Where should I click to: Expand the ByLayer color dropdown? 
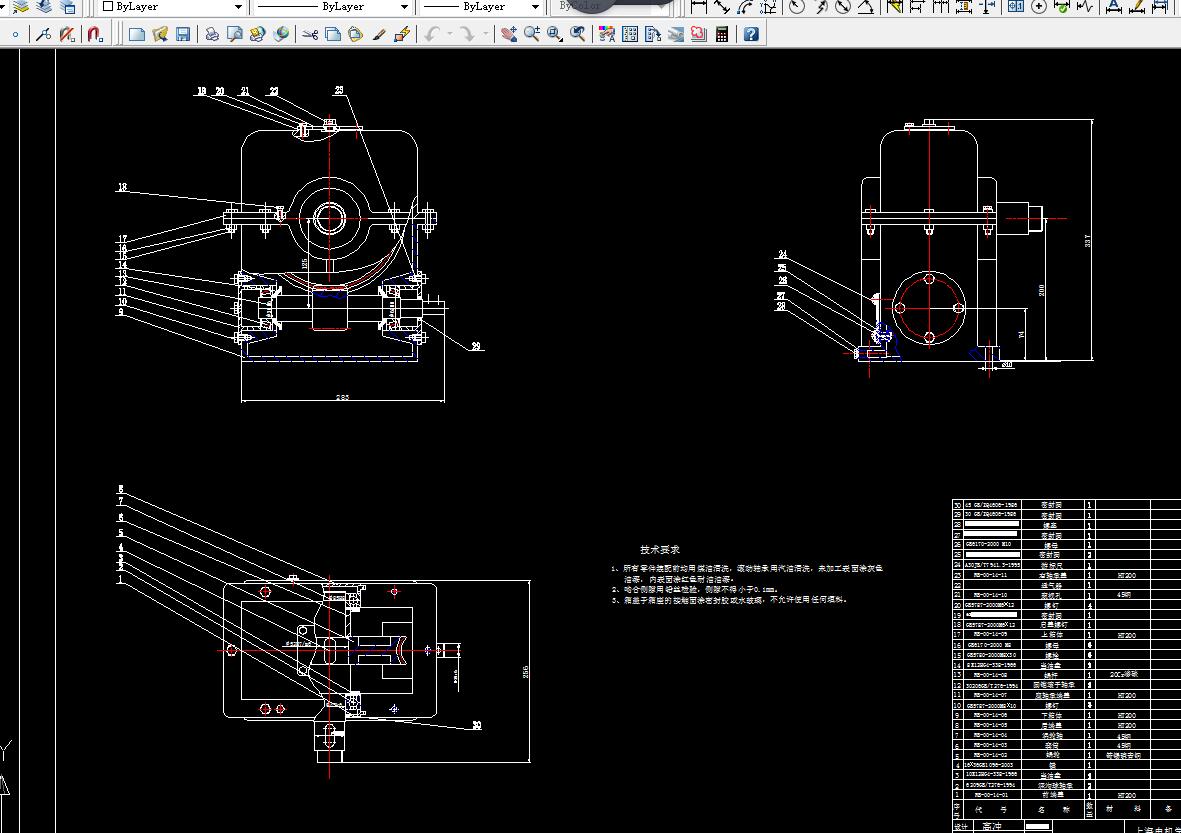(x=238, y=7)
